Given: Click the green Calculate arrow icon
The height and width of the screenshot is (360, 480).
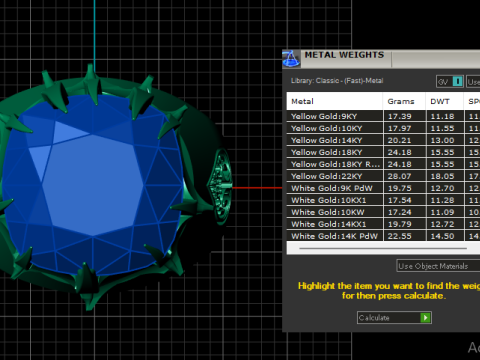Looking at the screenshot, I should click(x=425, y=318).
